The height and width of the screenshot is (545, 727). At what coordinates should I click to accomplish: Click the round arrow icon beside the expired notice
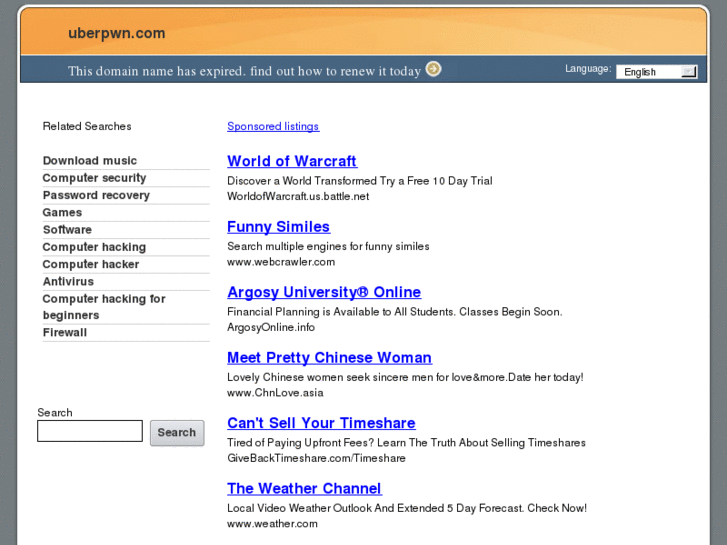tap(434, 69)
